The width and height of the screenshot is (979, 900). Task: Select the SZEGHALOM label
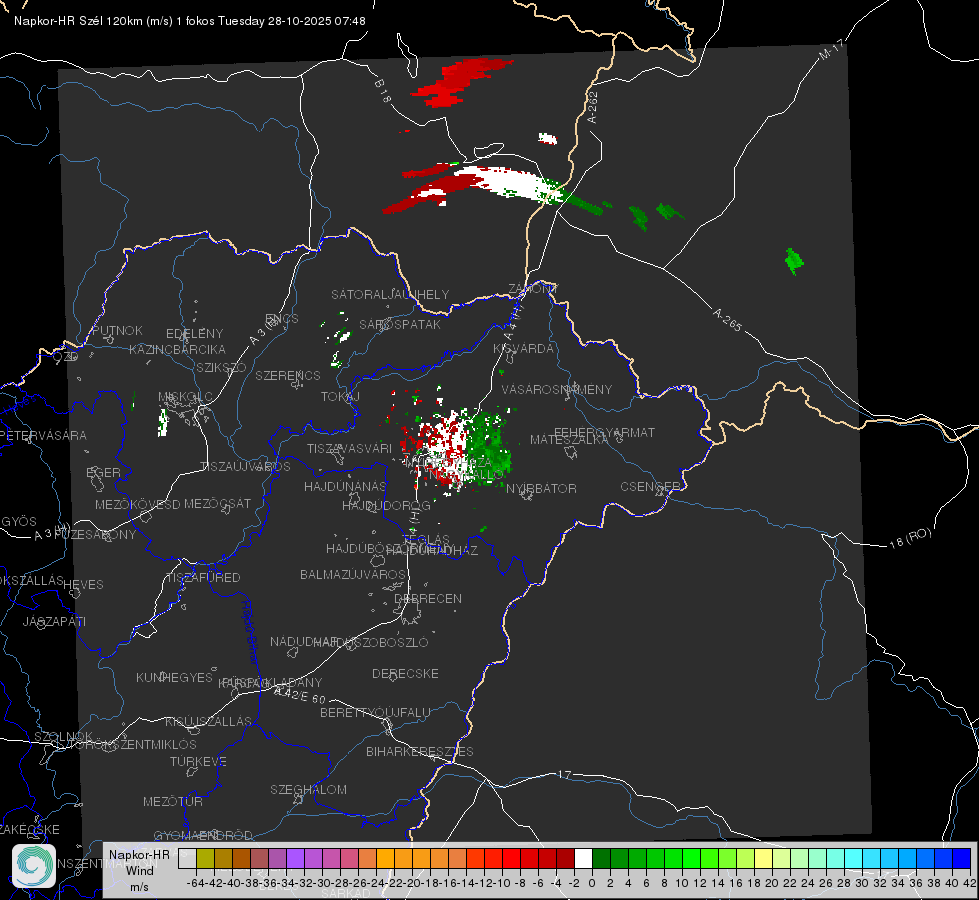pos(308,790)
